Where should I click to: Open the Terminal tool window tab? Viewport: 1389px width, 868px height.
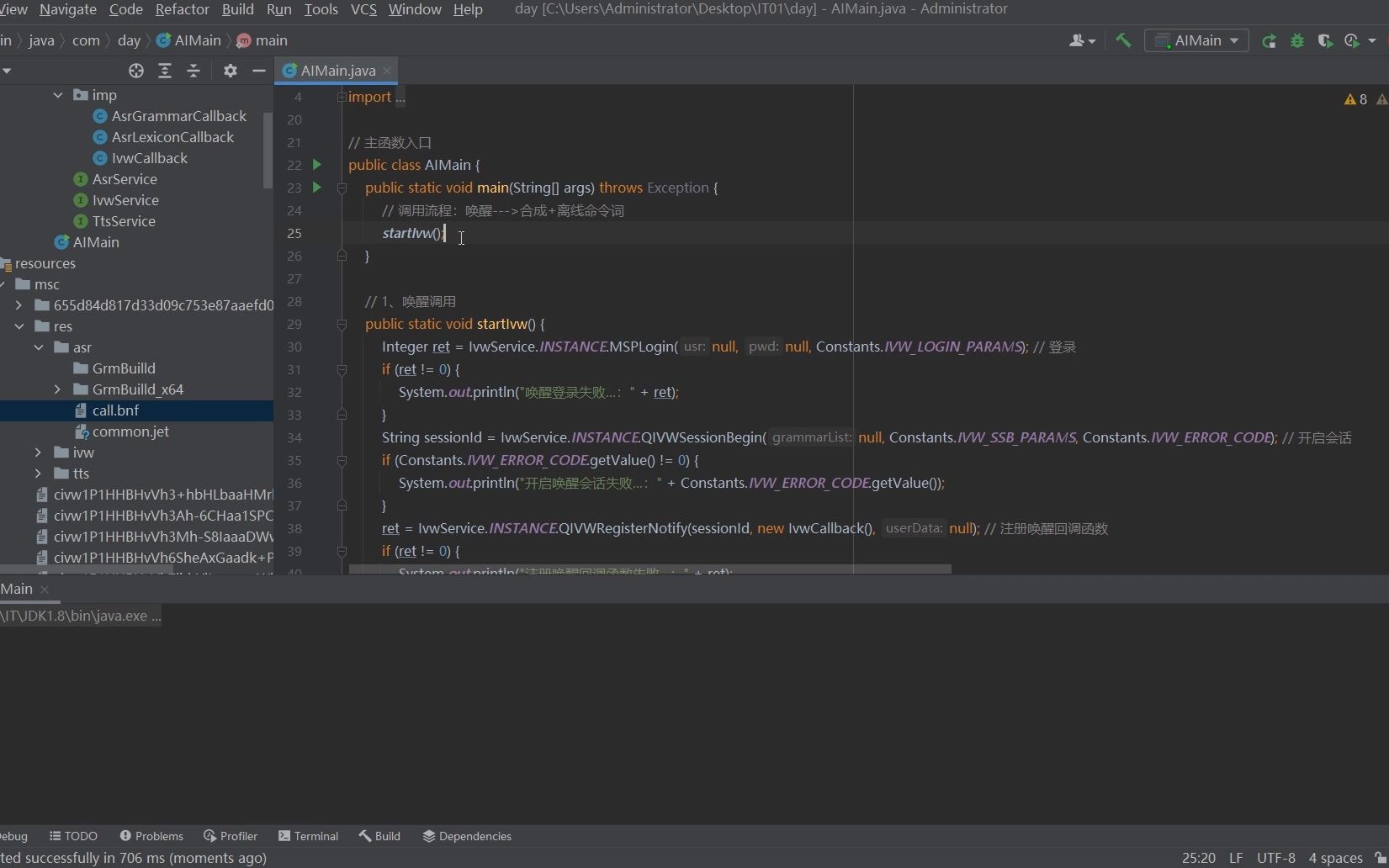[x=308, y=836]
